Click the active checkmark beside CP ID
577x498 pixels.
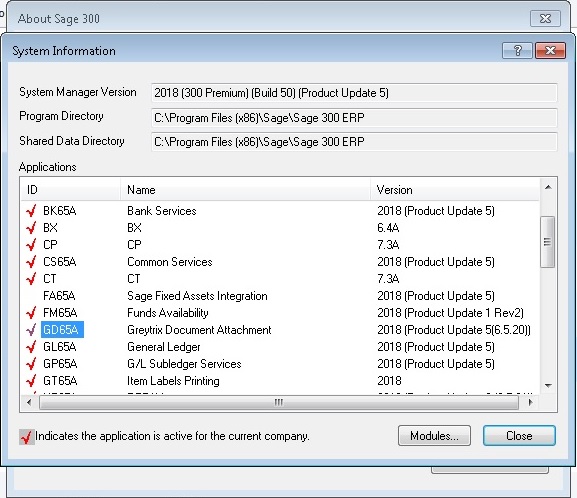pyautogui.click(x=31, y=245)
